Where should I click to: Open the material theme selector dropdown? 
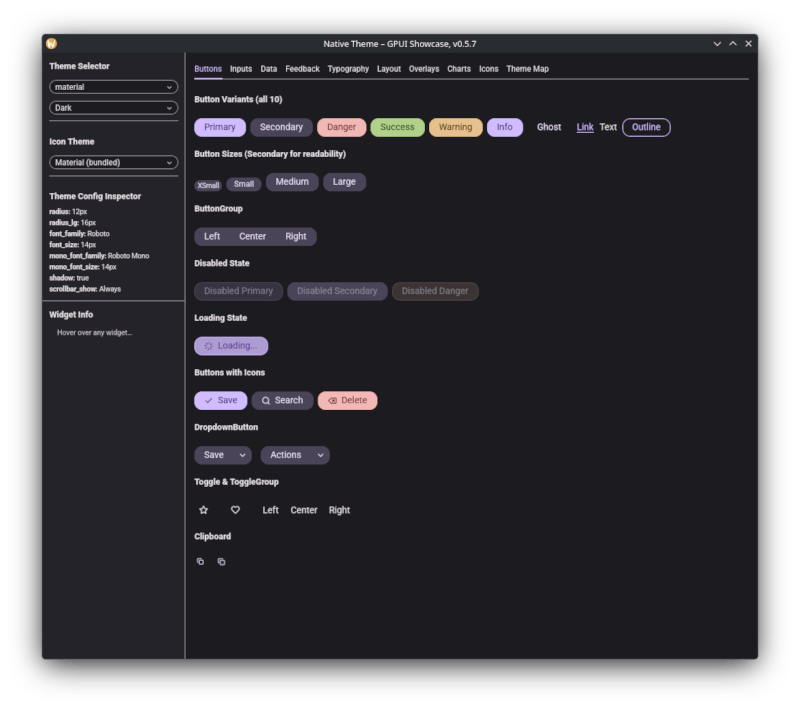tap(113, 87)
